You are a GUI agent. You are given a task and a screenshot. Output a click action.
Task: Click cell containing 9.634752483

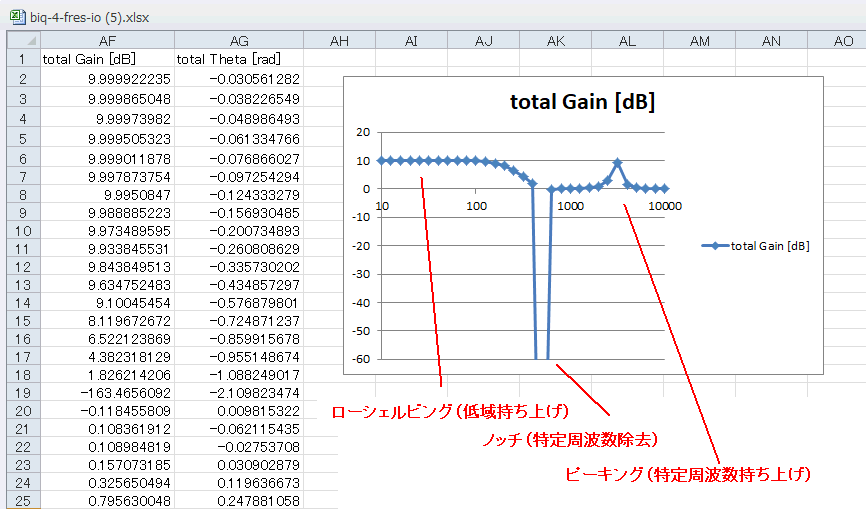107,285
